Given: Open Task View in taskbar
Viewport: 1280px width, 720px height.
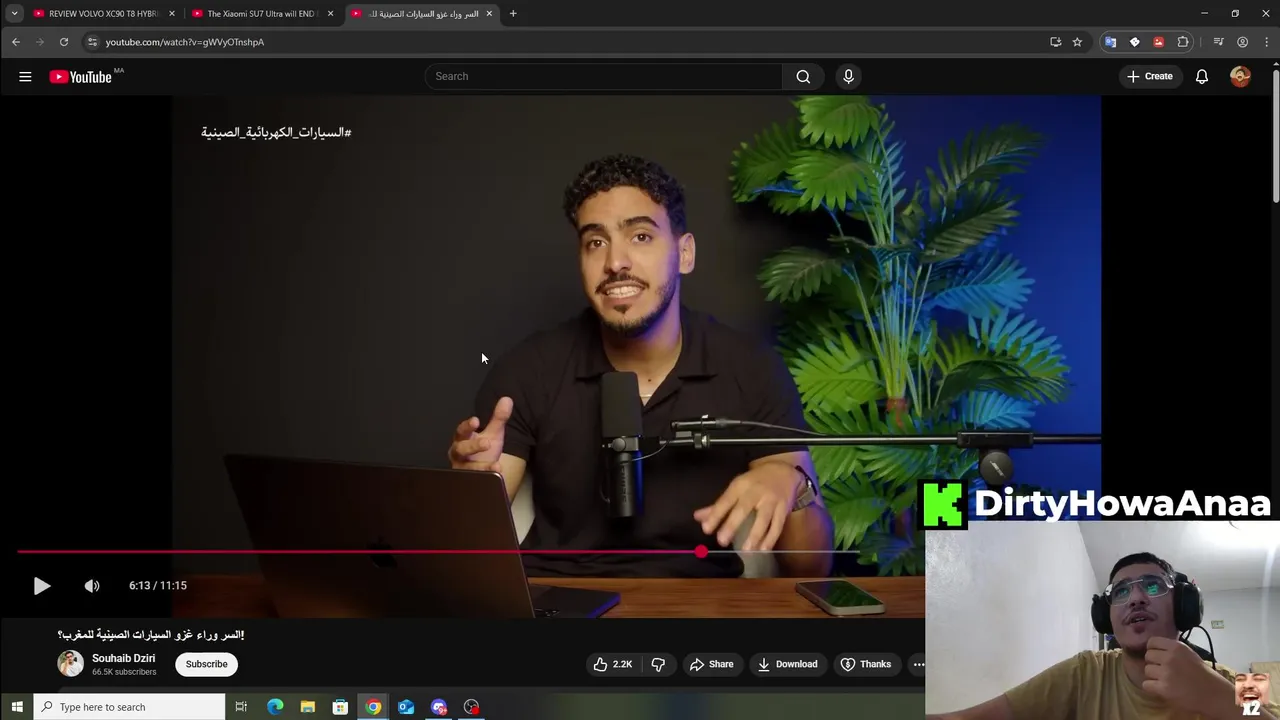Looking at the screenshot, I should 241,707.
